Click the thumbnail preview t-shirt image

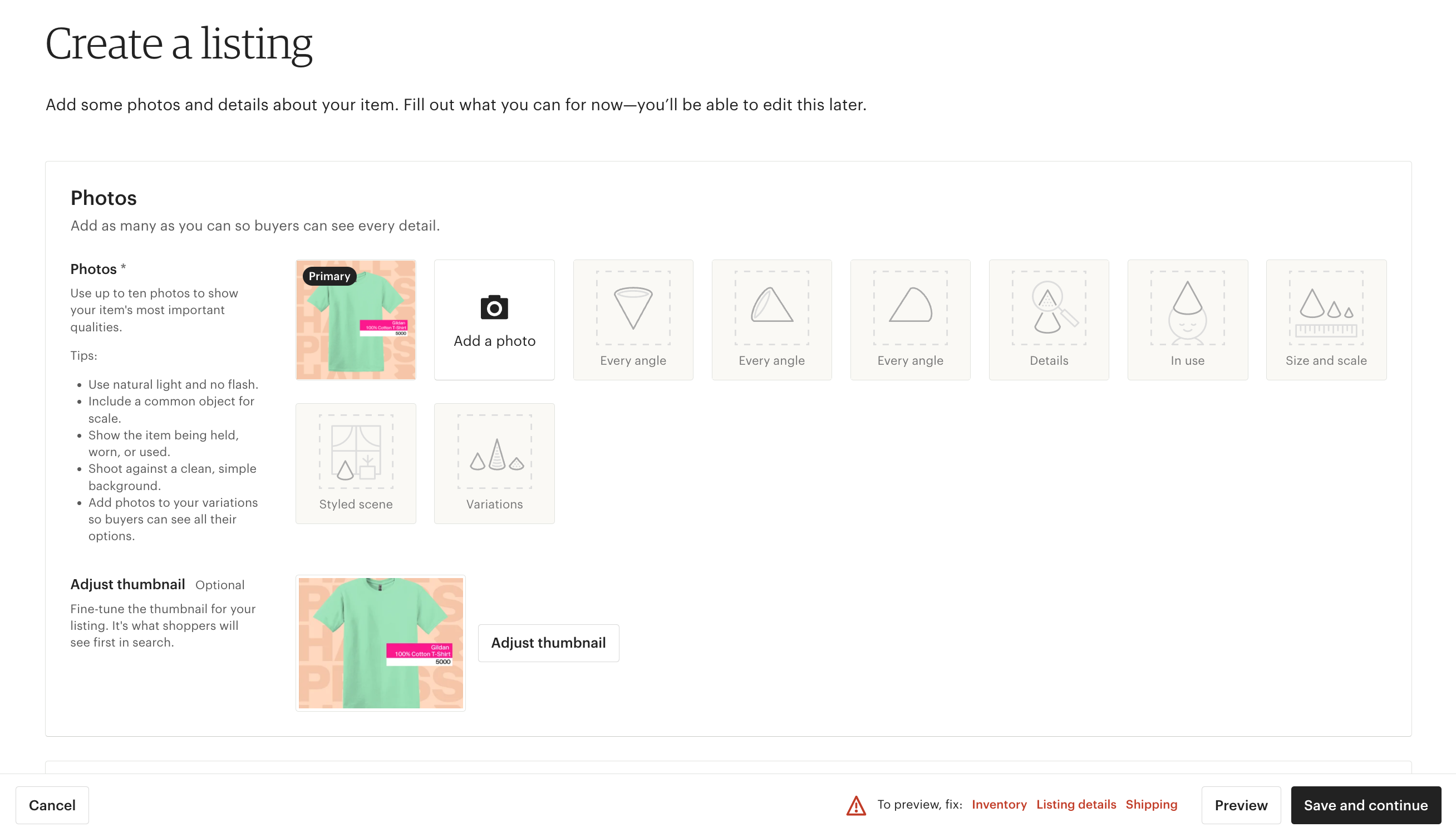(380, 643)
